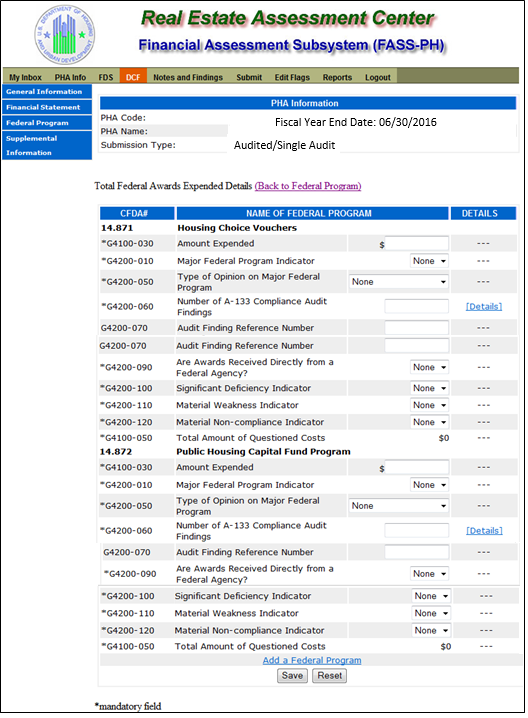Expand Material Weakness Indicator dropdown under 14.871

point(429,405)
